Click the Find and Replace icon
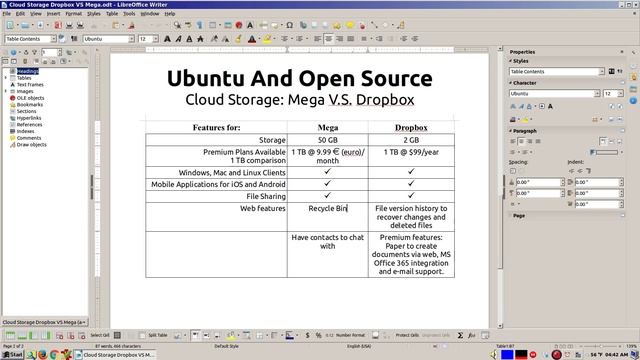 pyautogui.click(x=177, y=25)
